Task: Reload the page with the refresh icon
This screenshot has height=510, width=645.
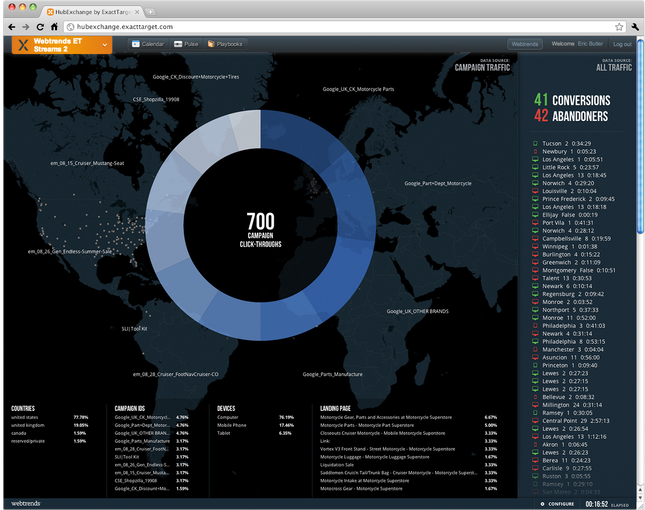Action: coord(39,25)
